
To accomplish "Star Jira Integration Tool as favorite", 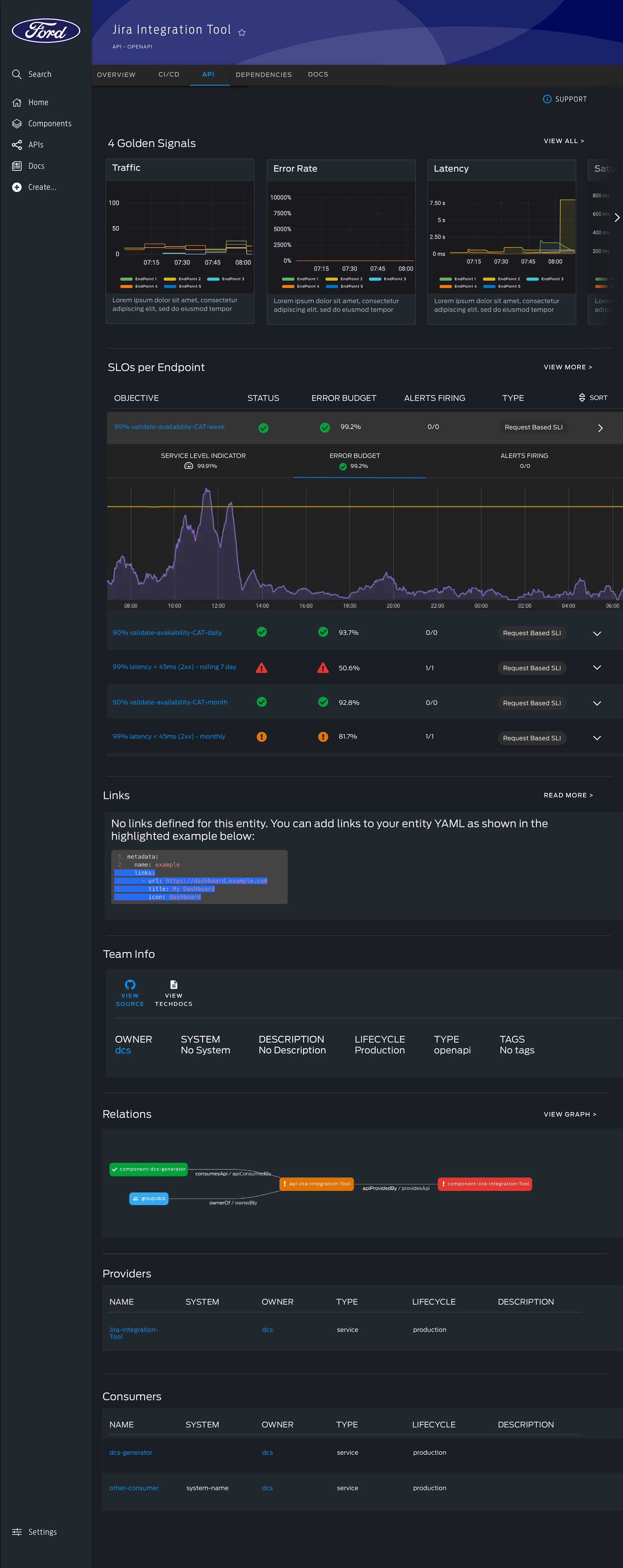I will (242, 32).
